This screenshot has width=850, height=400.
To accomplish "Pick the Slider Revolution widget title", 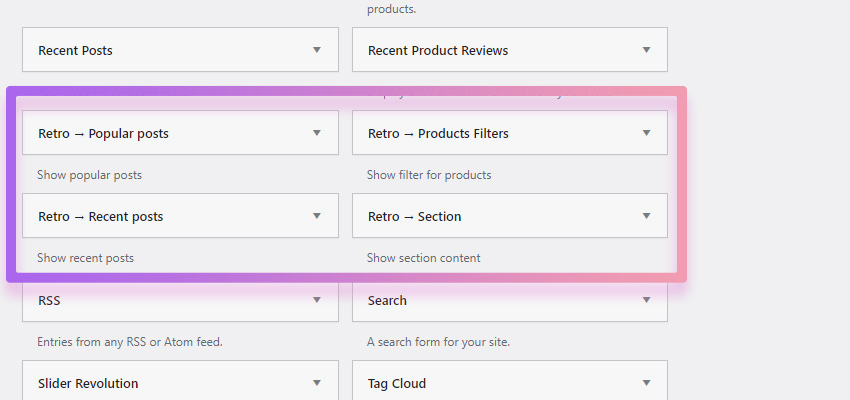I will [x=88, y=383].
